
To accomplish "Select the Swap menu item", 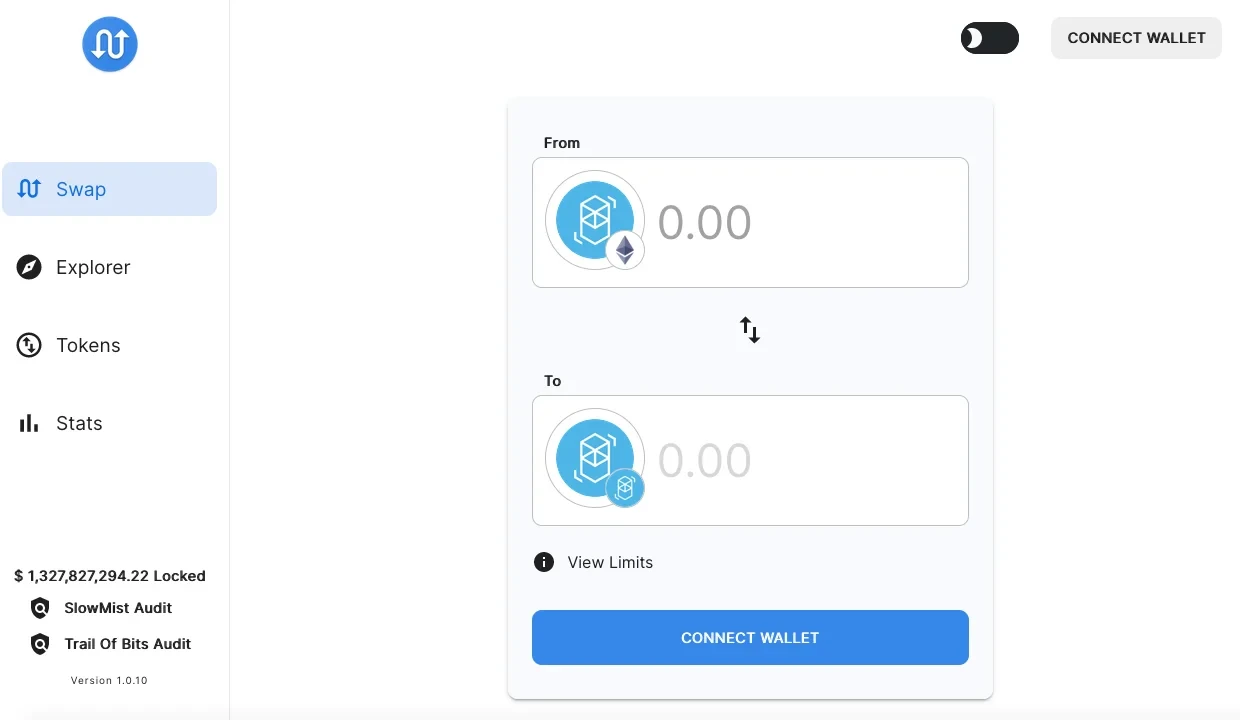I will pyautogui.click(x=109, y=189).
